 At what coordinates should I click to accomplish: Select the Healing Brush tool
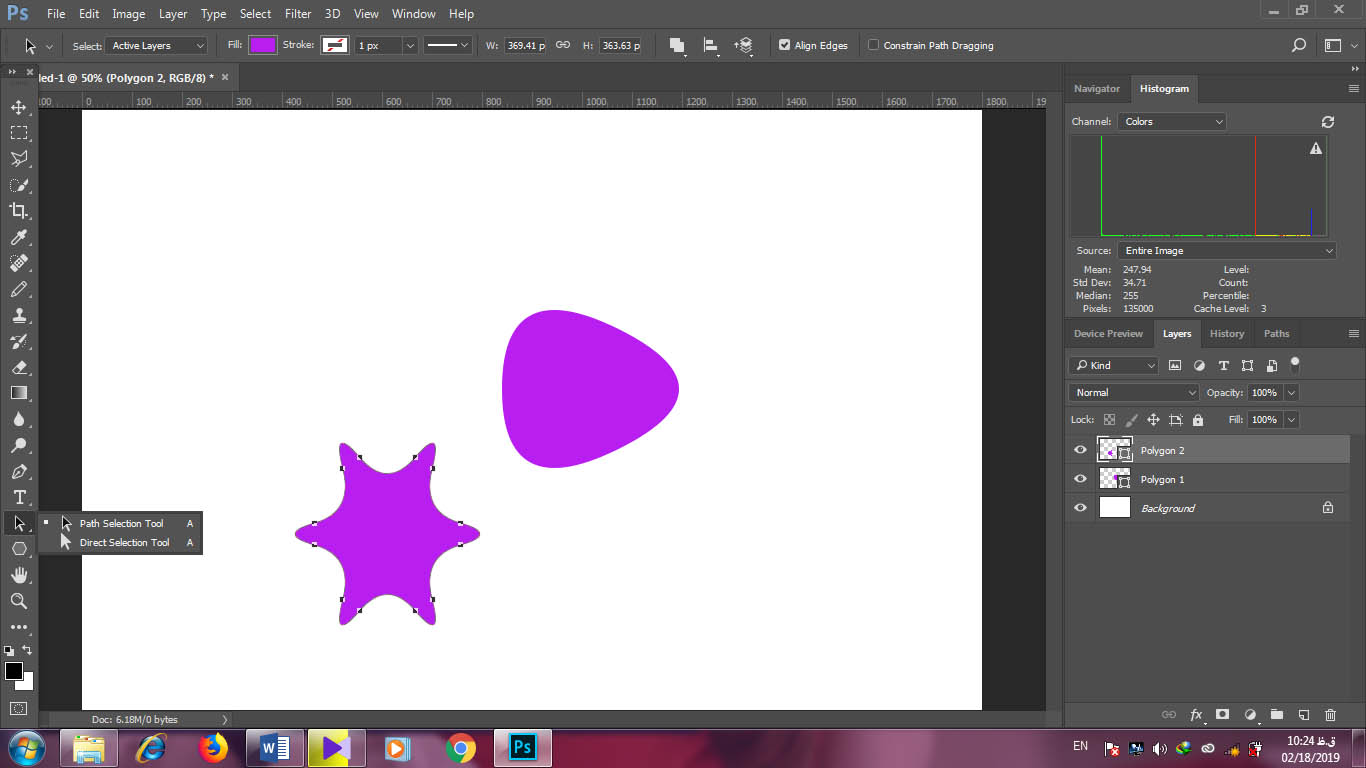pyautogui.click(x=19, y=263)
